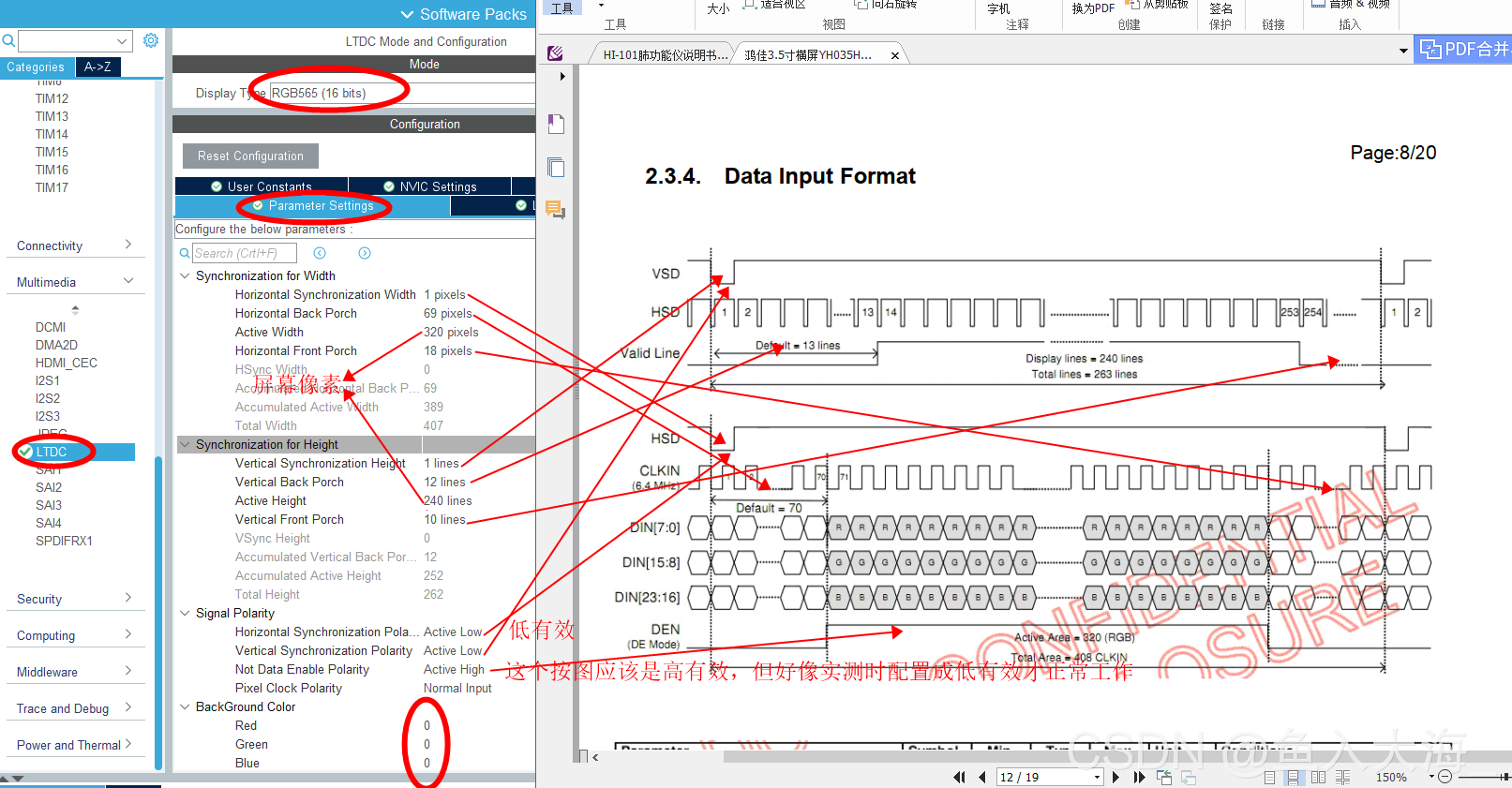
Task: Click the parameter Search (Ctrl+F) field
Action: (244, 253)
